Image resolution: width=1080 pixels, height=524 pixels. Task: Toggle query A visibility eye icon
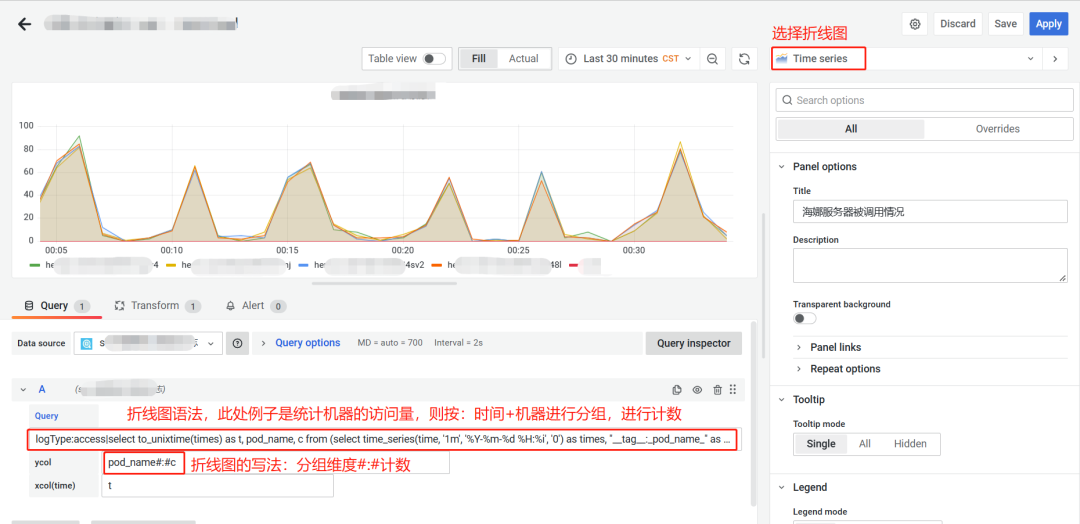697,390
